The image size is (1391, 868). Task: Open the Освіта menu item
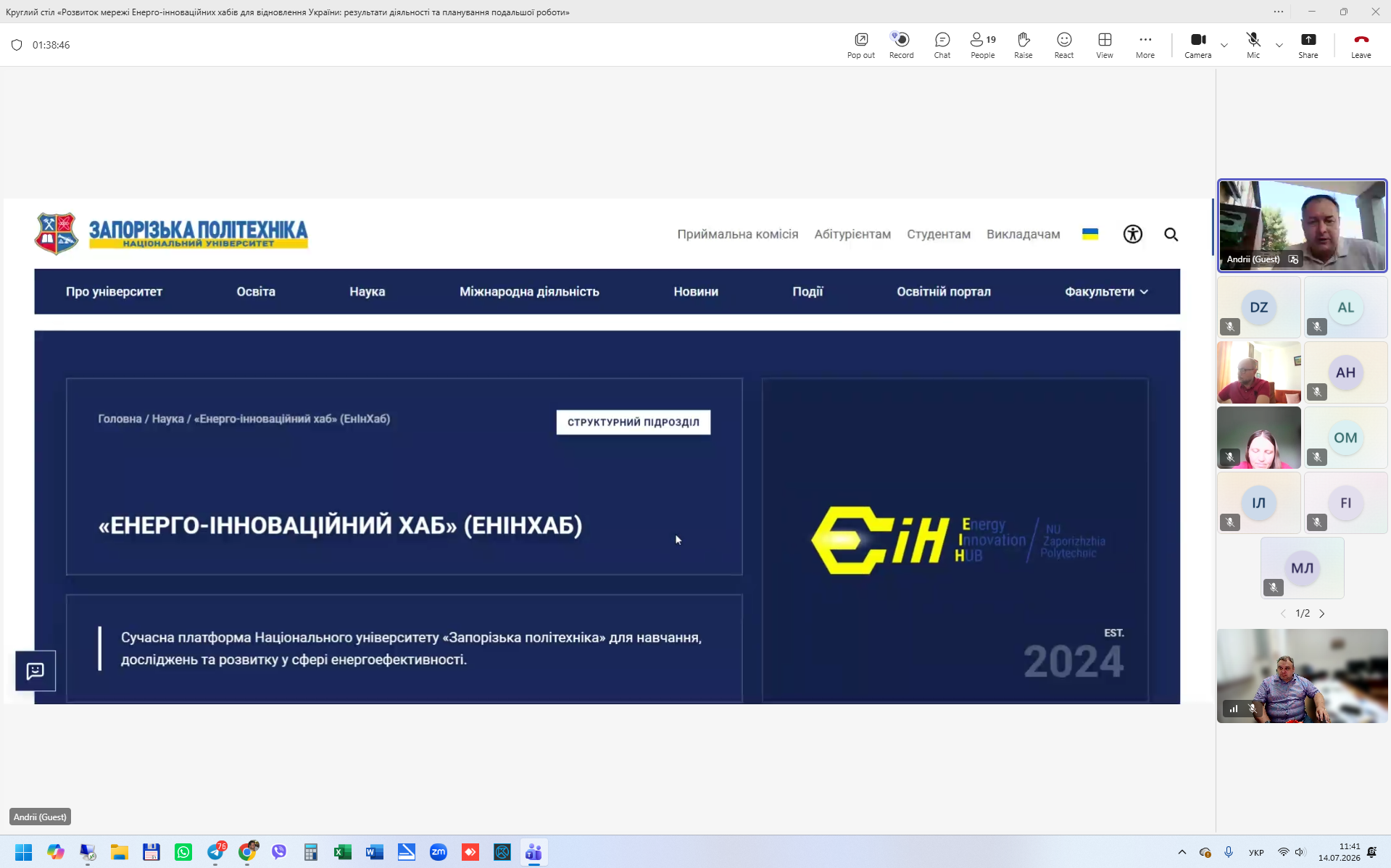point(256,291)
